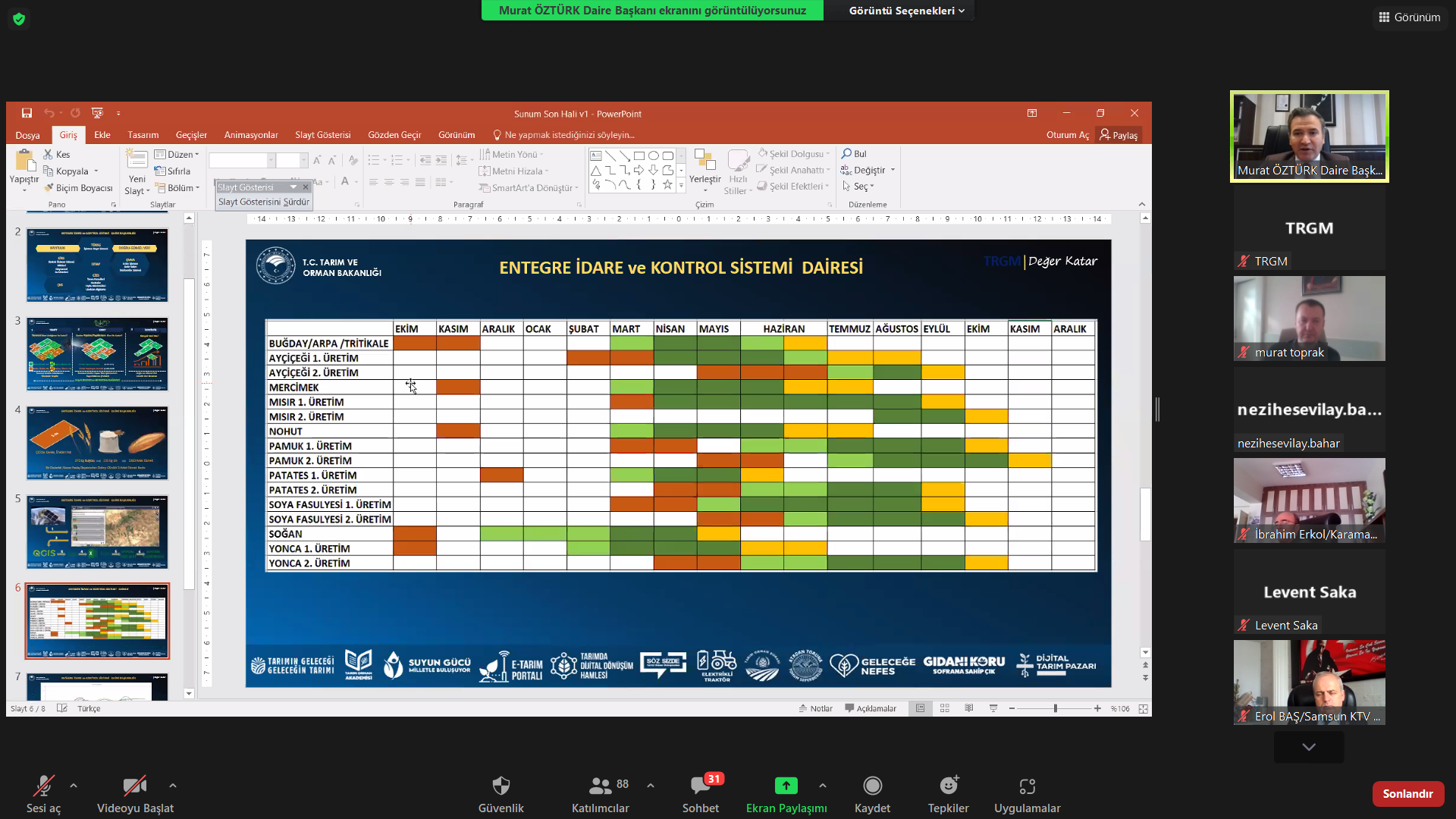The image size is (1456, 819).
Task: Click the green Ekran Paylaşımı icon
Action: point(786,786)
